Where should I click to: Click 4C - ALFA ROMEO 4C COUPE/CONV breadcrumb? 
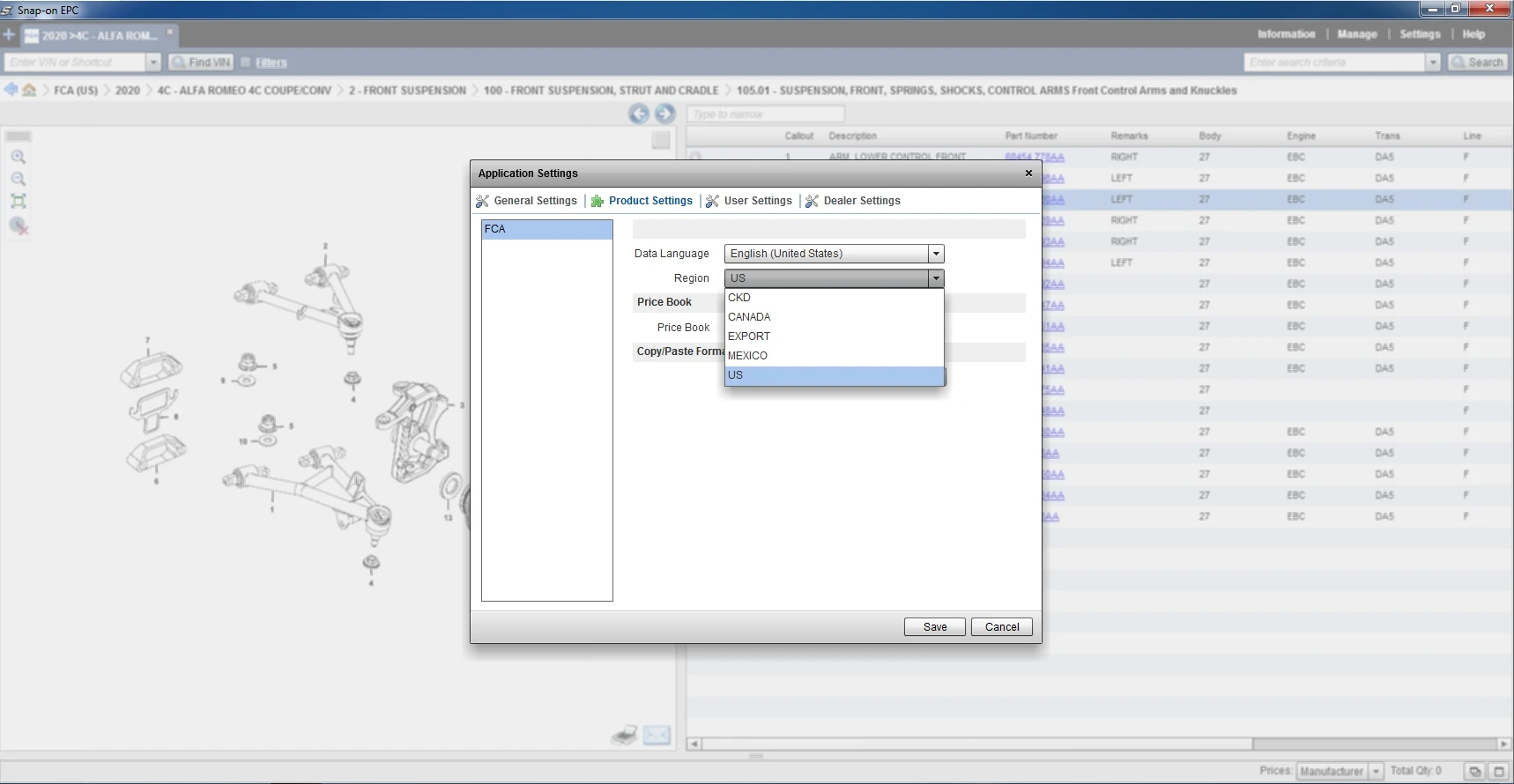pos(244,91)
